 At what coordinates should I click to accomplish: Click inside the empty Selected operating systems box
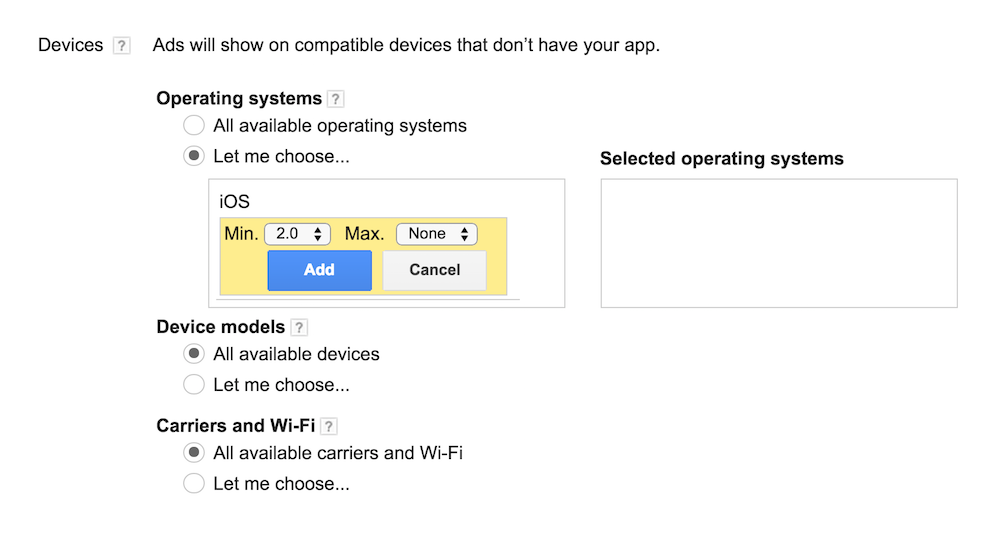[x=778, y=243]
